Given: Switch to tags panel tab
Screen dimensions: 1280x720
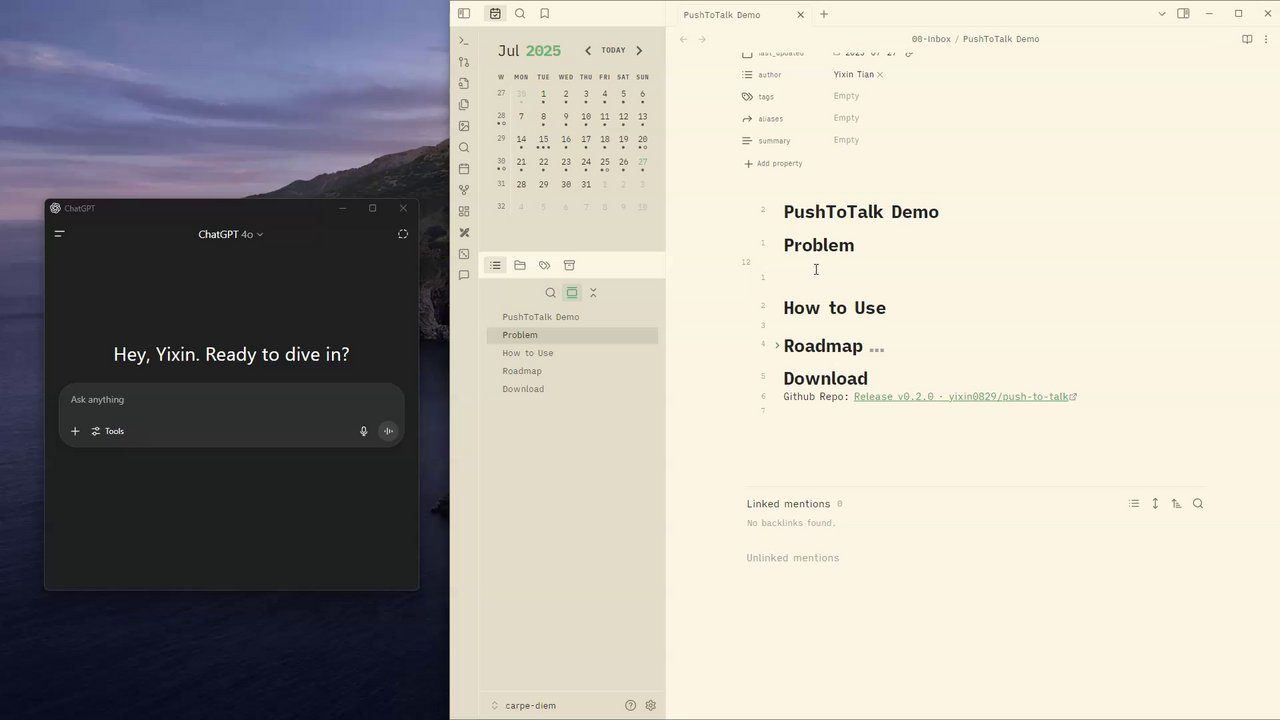Looking at the screenshot, I should (x=544, y=265).
